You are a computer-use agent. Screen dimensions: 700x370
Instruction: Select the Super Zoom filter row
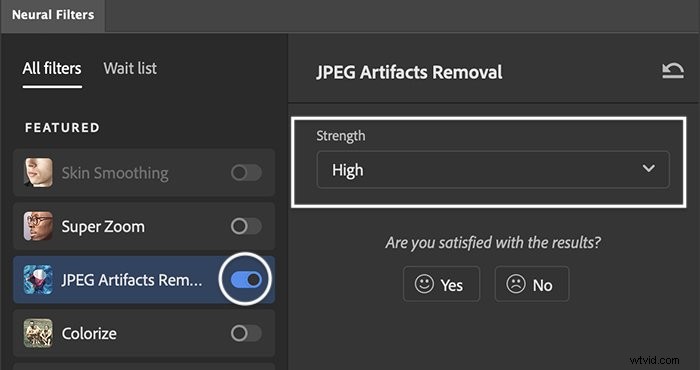point(144,226)
